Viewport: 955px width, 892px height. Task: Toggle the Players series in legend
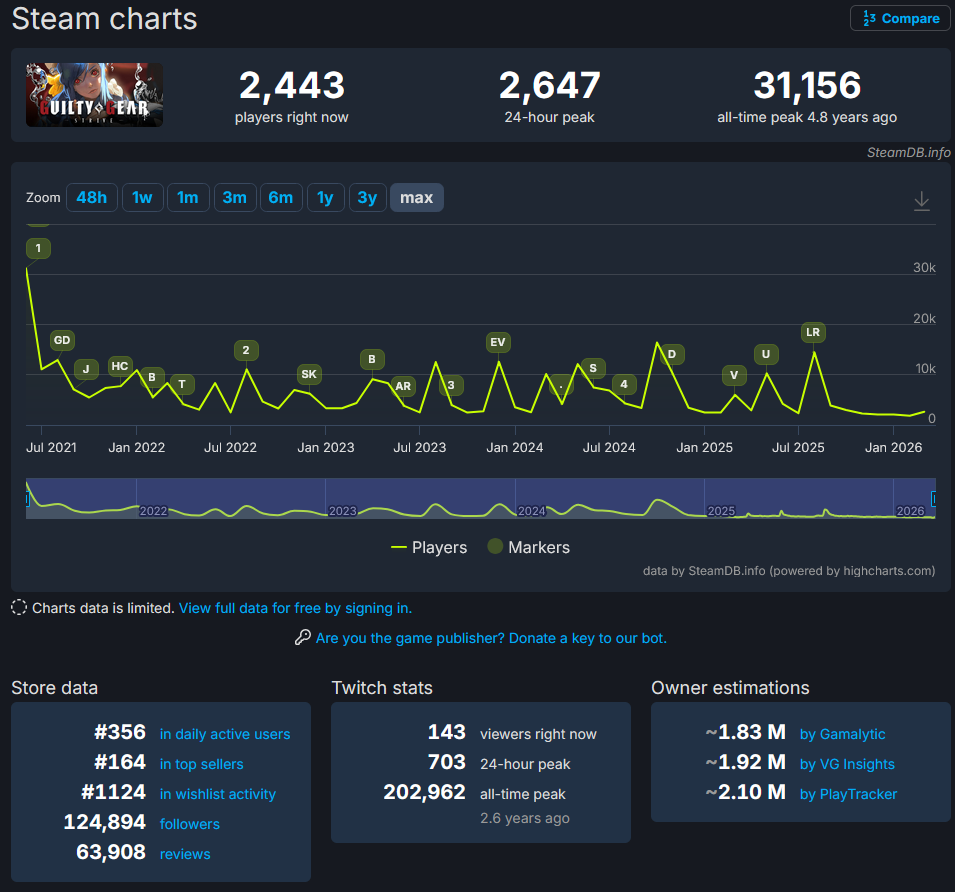pyautogui.click(x=429, y=547)
